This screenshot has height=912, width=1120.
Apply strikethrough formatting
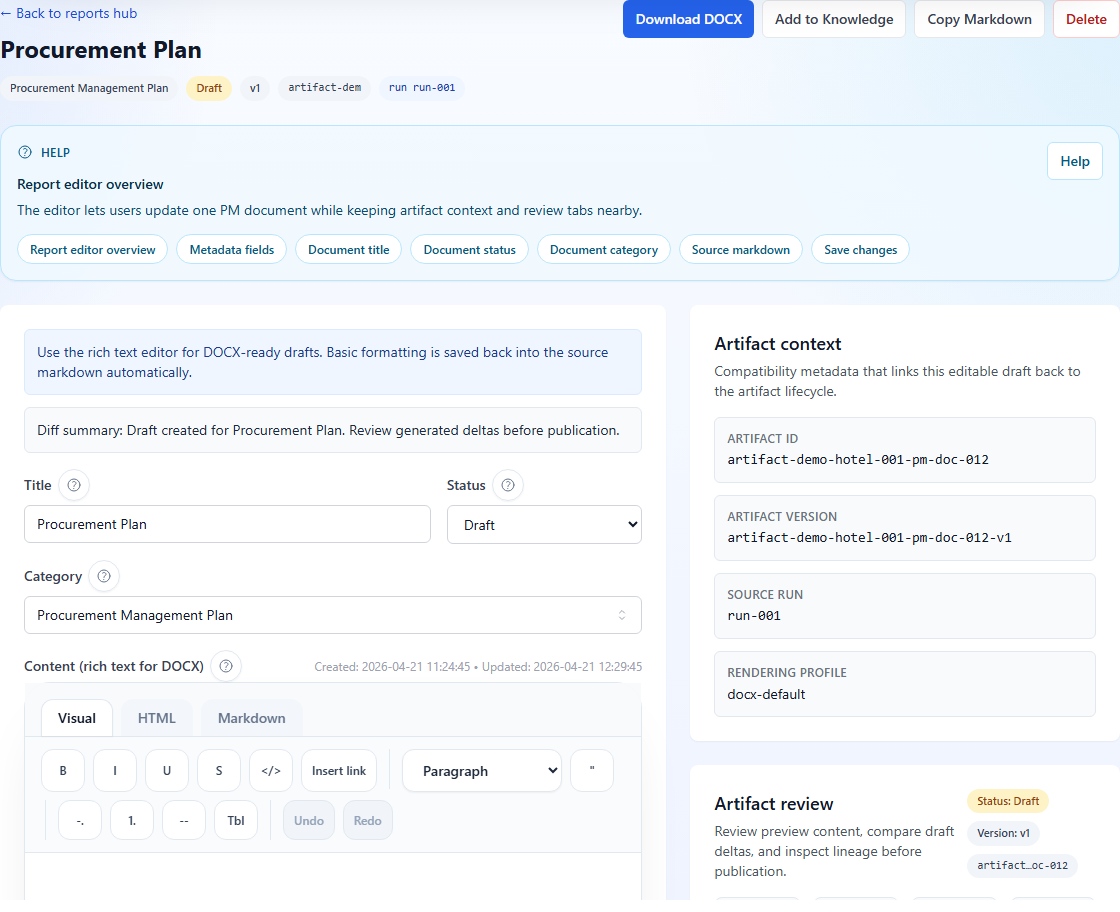[x=218, y=770]
